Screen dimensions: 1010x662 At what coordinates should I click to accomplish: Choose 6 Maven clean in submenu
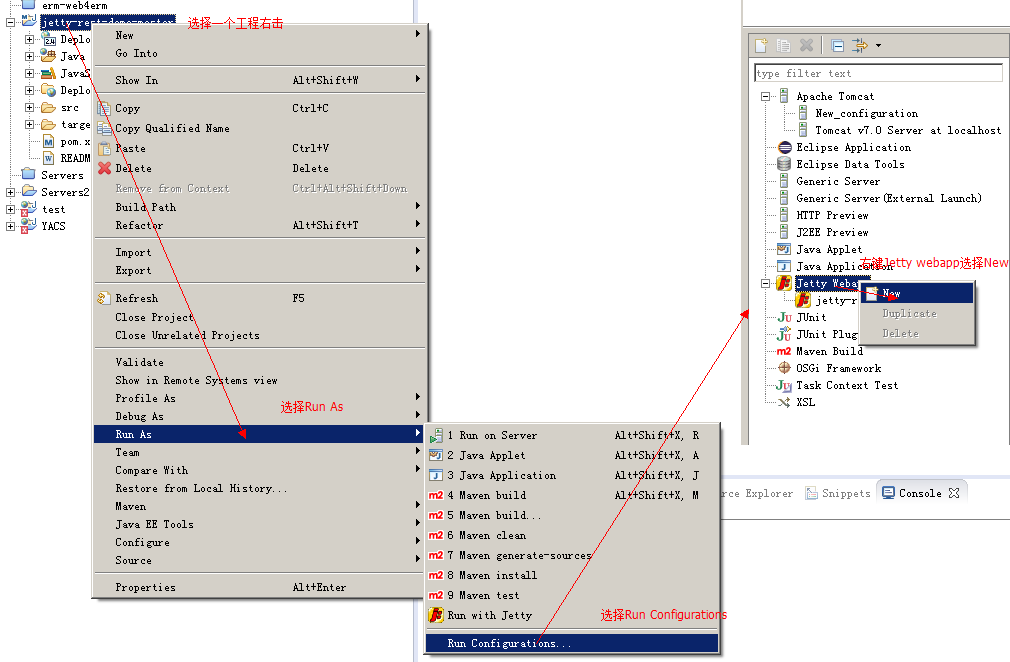click(x=572, y=535)
